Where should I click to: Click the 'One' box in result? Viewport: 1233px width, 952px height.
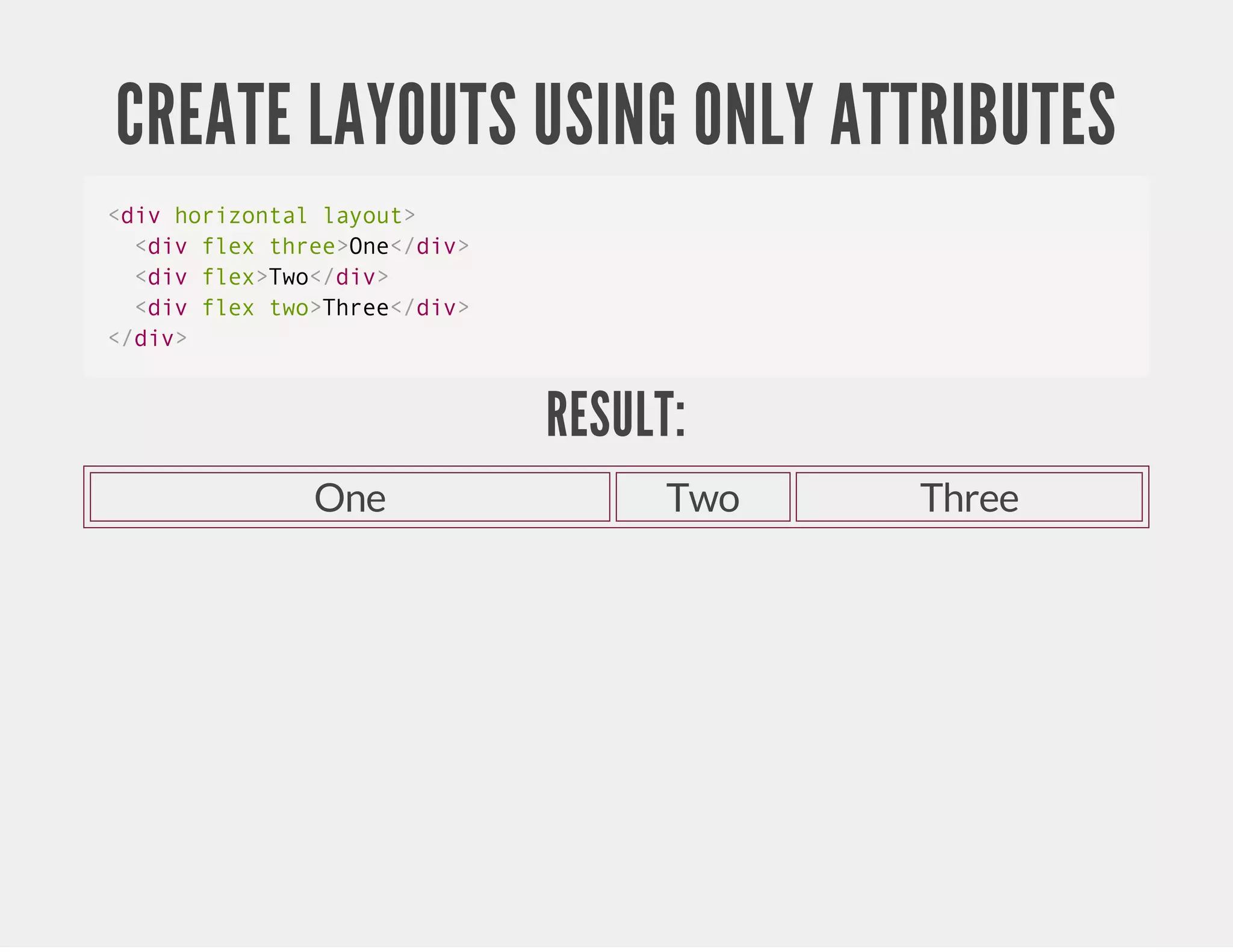pyautogui.click(x=350, y=498)
